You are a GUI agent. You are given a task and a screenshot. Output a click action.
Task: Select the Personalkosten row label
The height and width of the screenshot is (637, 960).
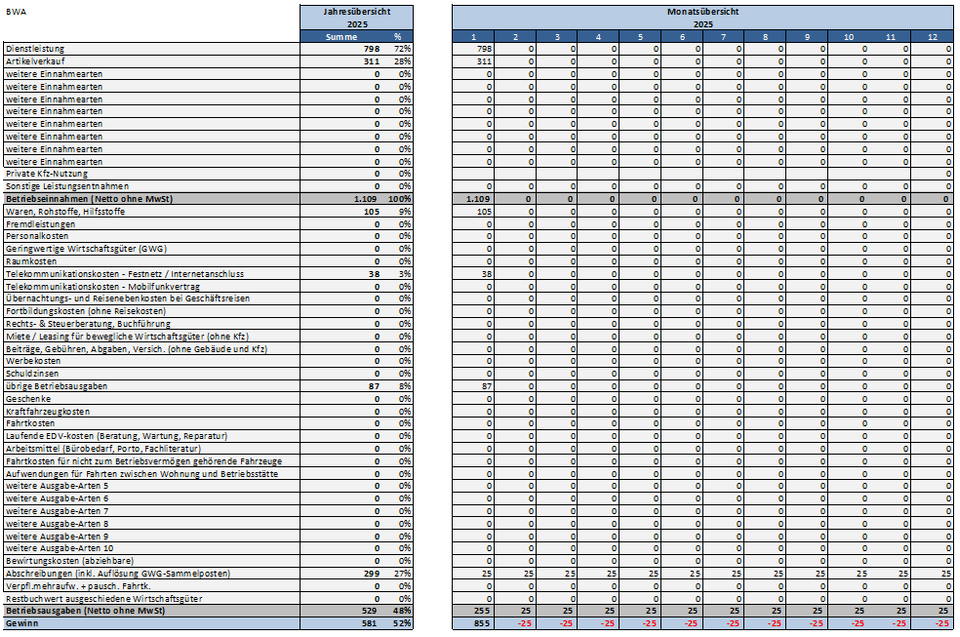37,236
